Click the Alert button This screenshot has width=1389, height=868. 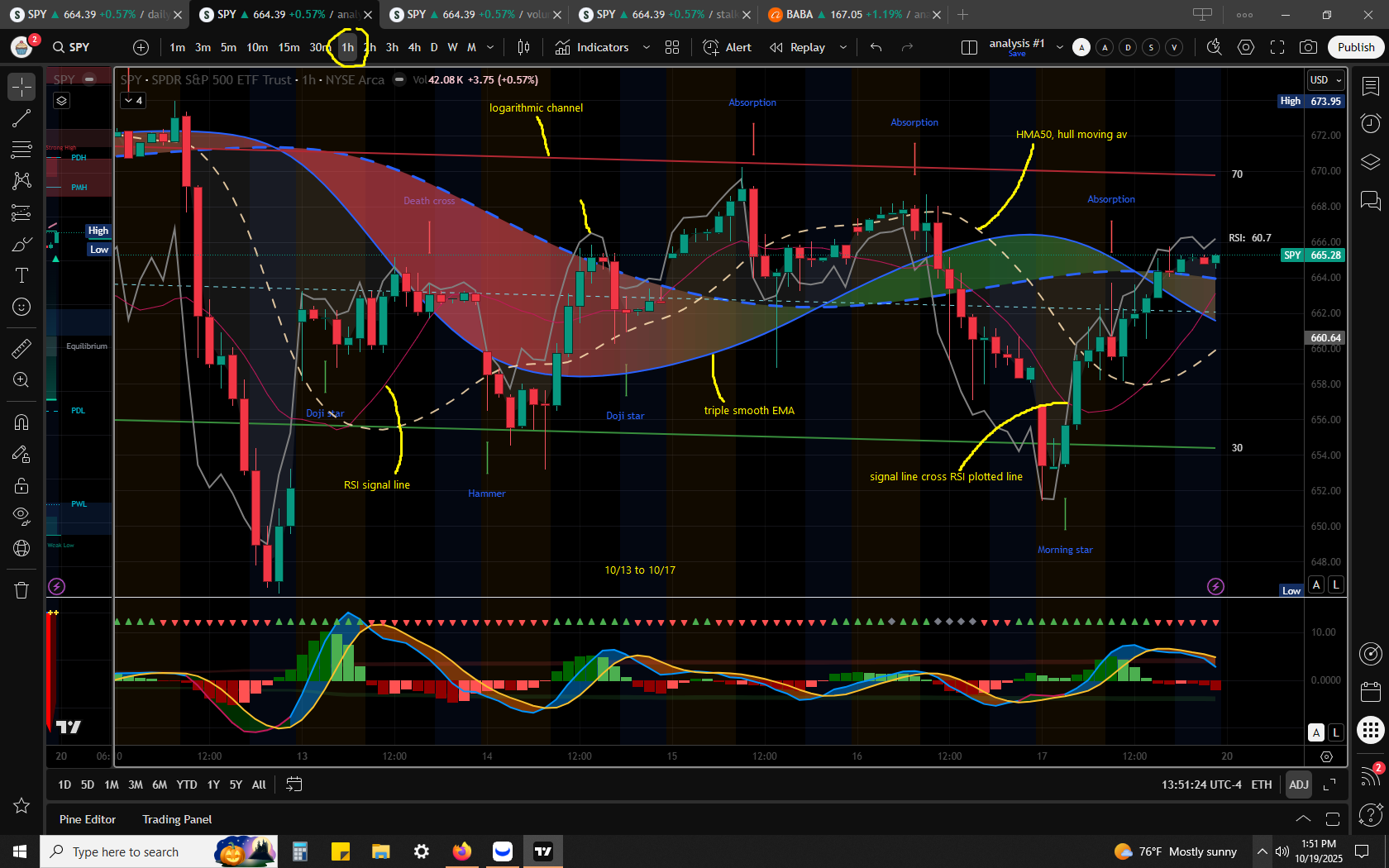[x=728, y=47]
